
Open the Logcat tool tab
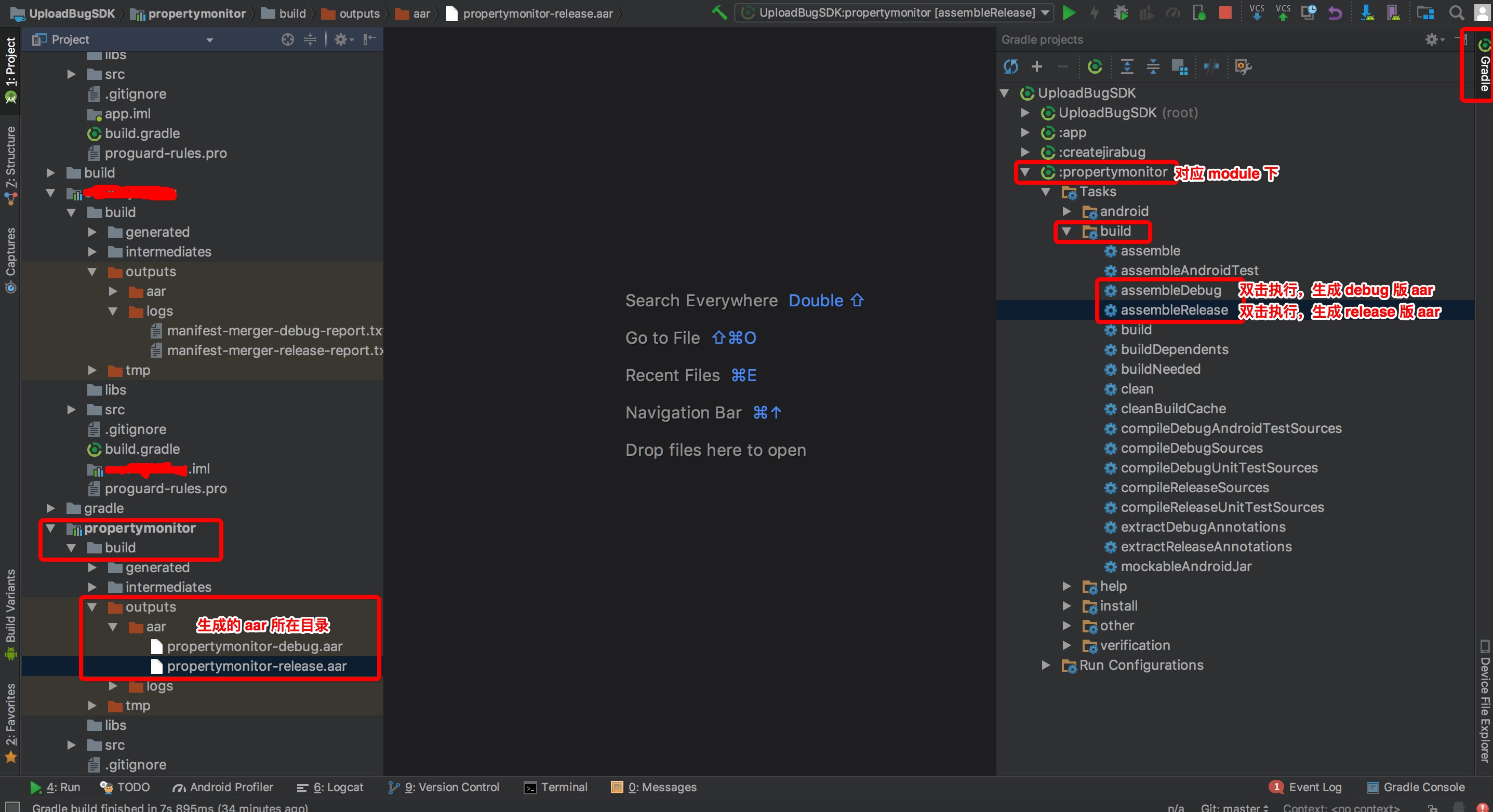[x=330, y=787]
